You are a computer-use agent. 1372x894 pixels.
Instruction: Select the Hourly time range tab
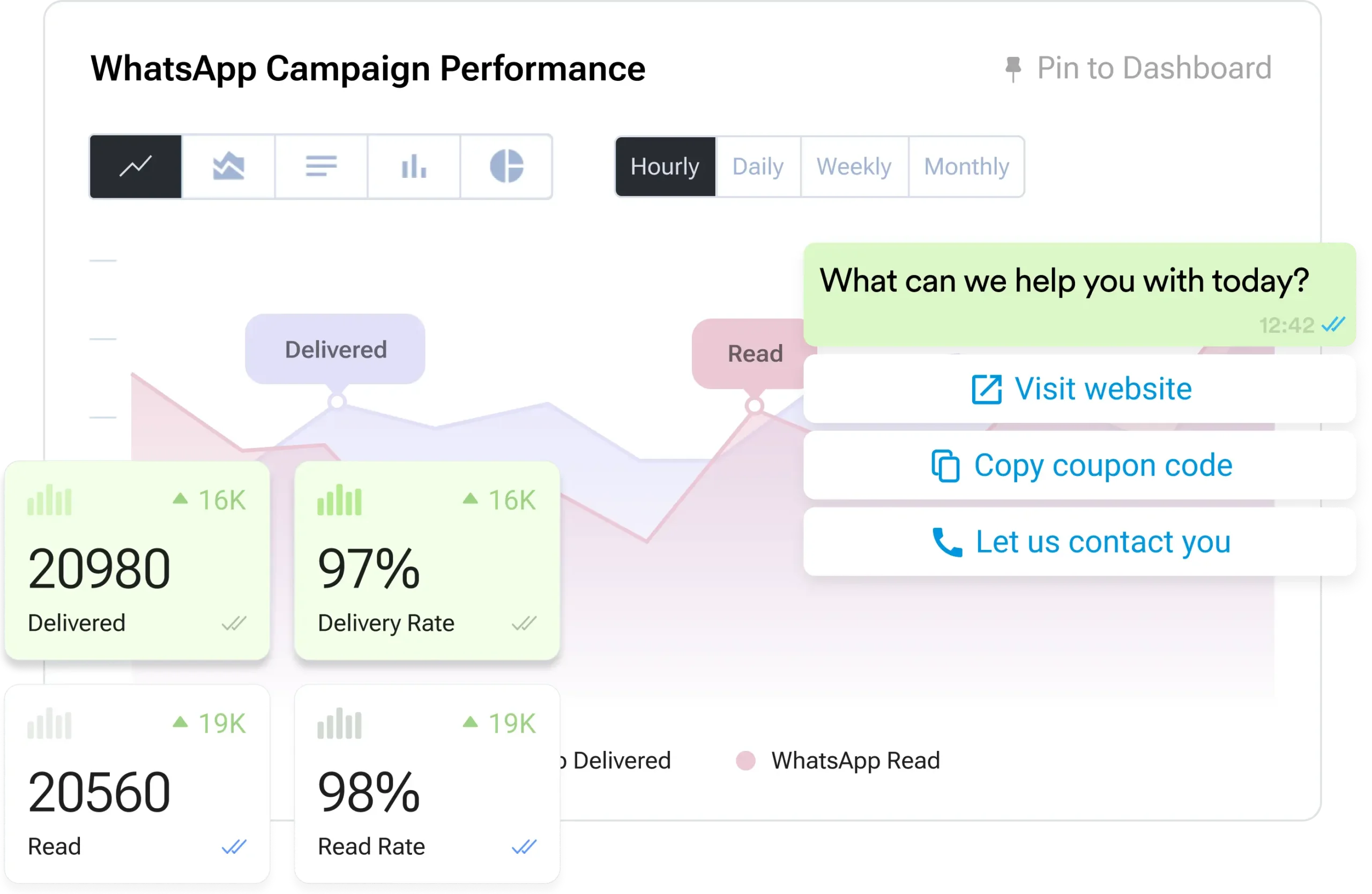[665, 167]
